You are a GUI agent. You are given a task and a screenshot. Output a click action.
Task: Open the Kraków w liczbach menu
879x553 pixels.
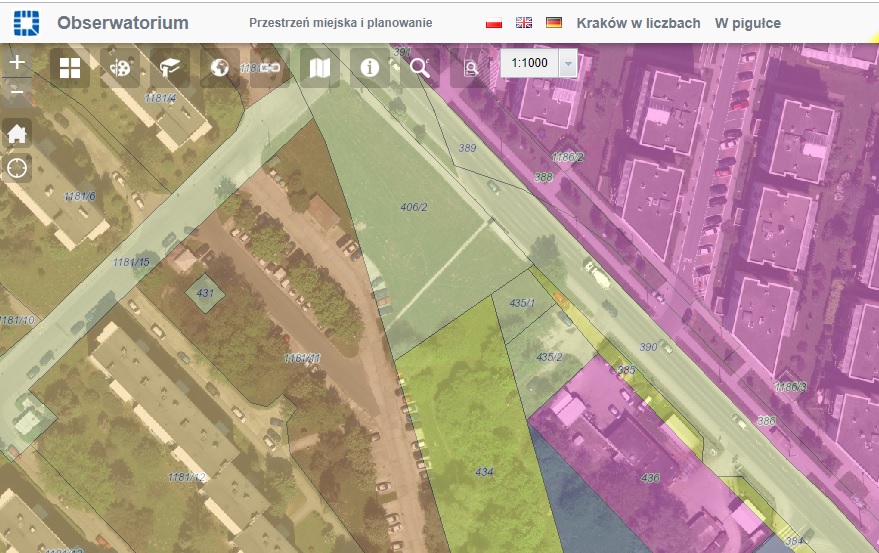(x=638, y=23)
